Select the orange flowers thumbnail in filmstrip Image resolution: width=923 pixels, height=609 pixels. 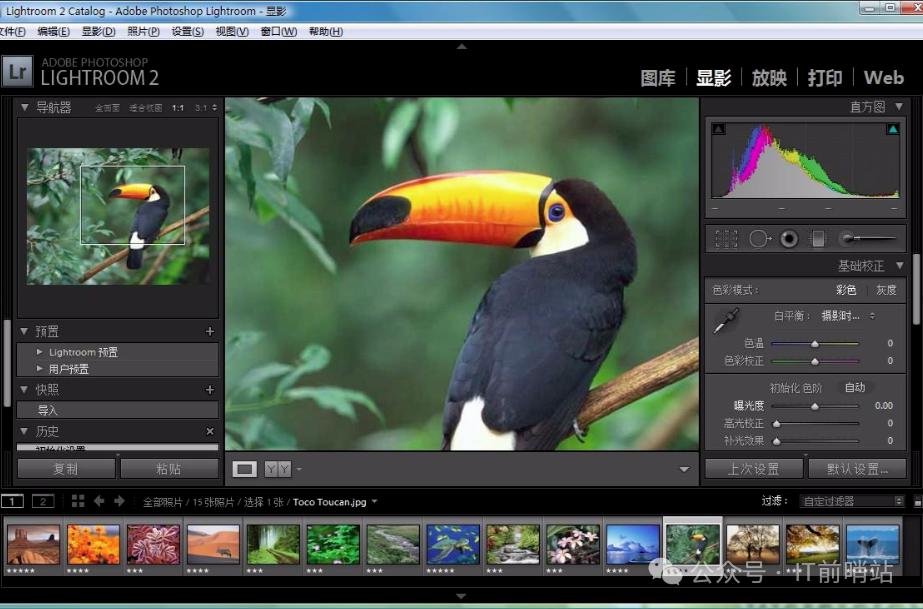pyautogui.click(x=93, y=544)
